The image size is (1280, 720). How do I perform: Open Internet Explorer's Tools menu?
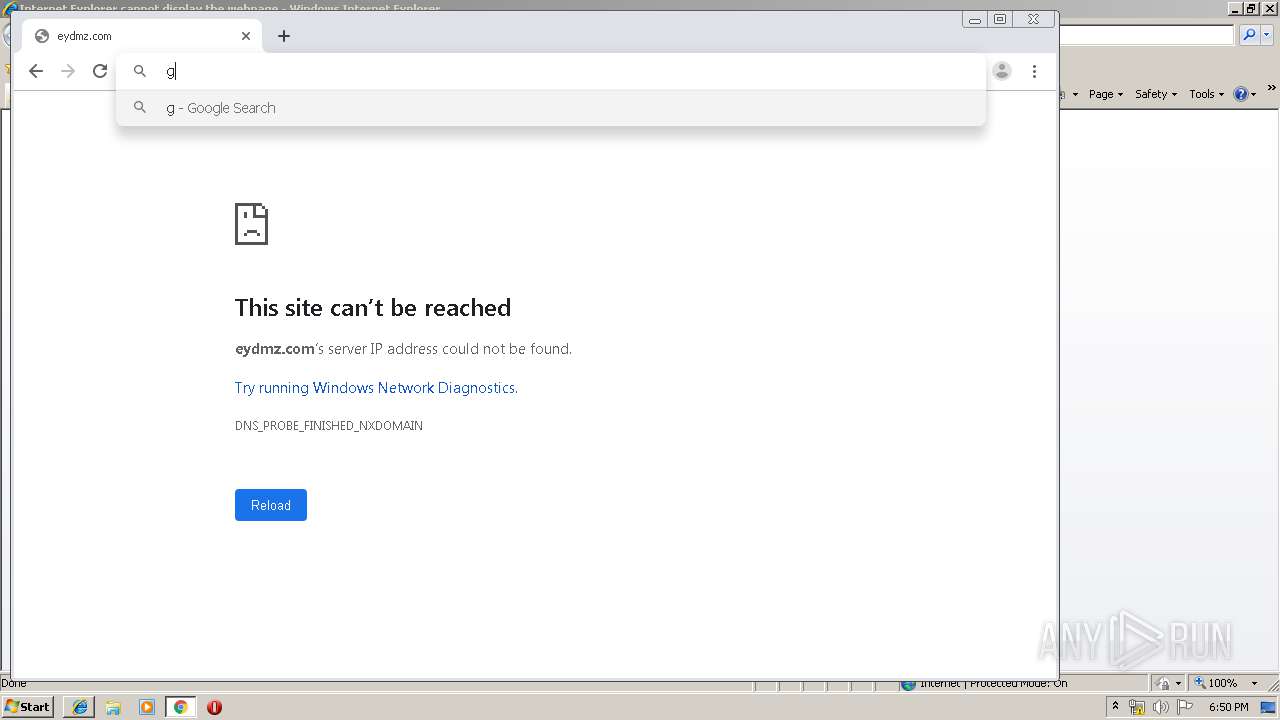tap(1206, 94)
